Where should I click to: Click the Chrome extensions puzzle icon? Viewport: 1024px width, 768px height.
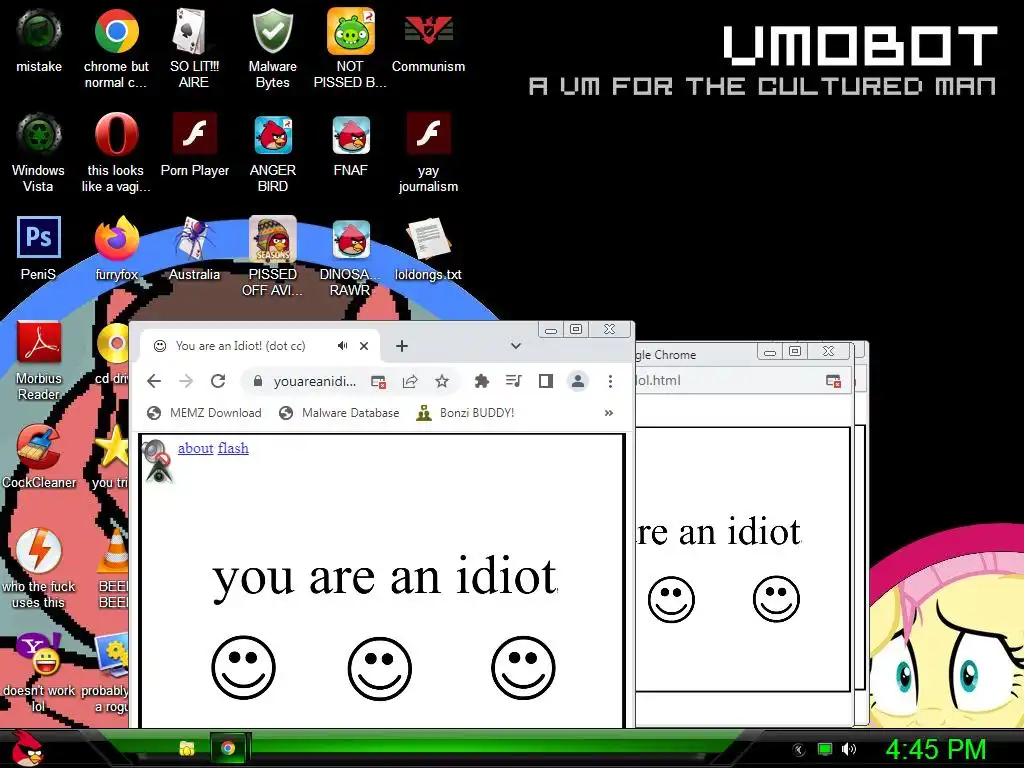[x=481, y=381]
